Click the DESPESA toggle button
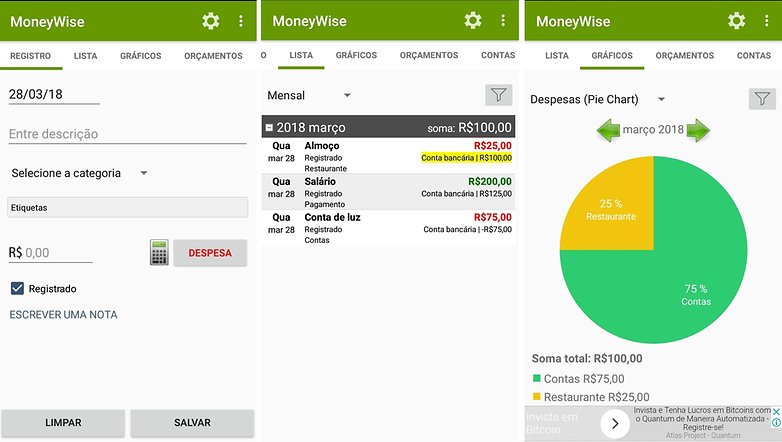The width and height of the screenshot is (782, 442). (210, 253)
